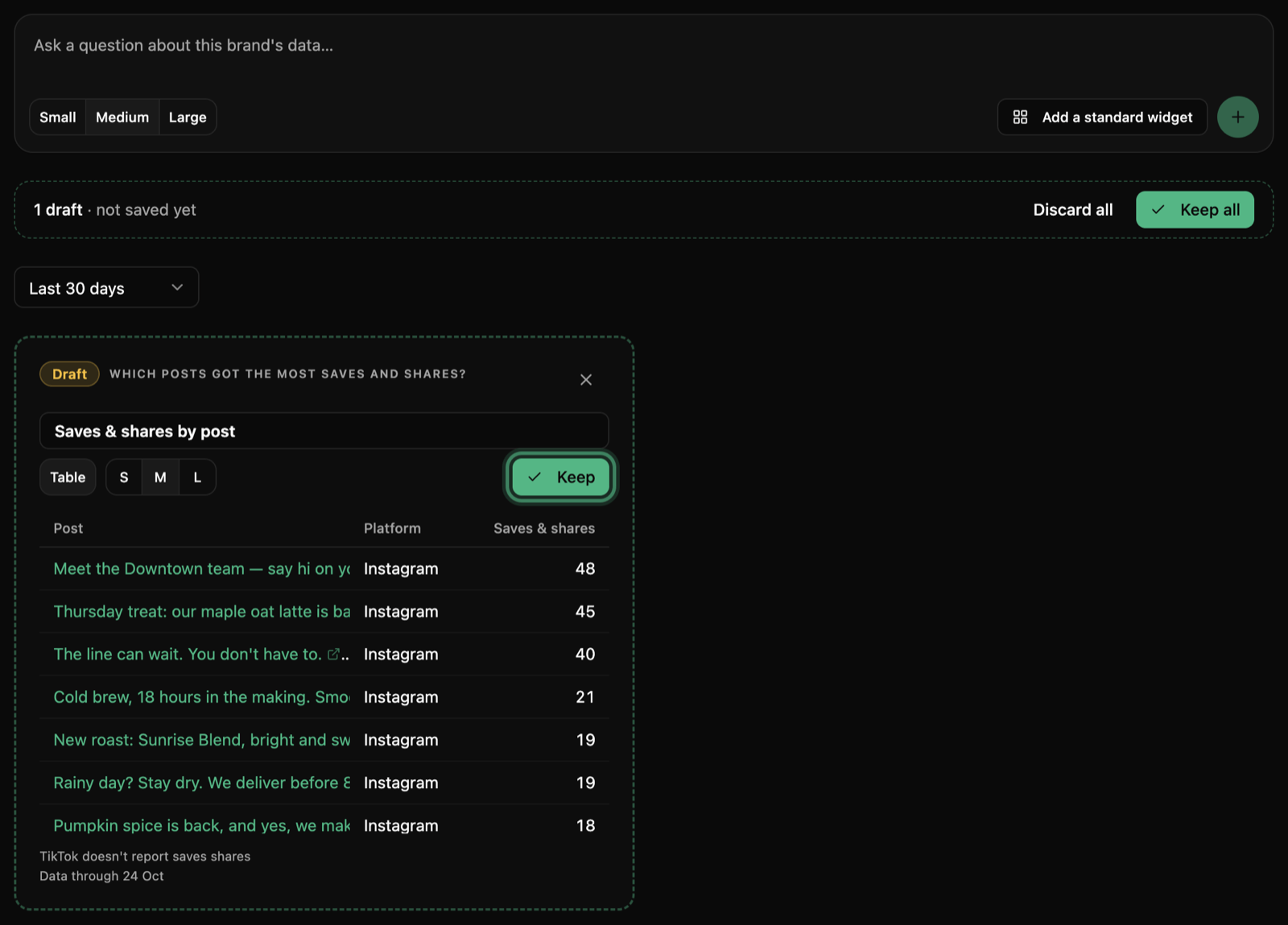Click the value 18 in the table

click(x=585, y=825)
